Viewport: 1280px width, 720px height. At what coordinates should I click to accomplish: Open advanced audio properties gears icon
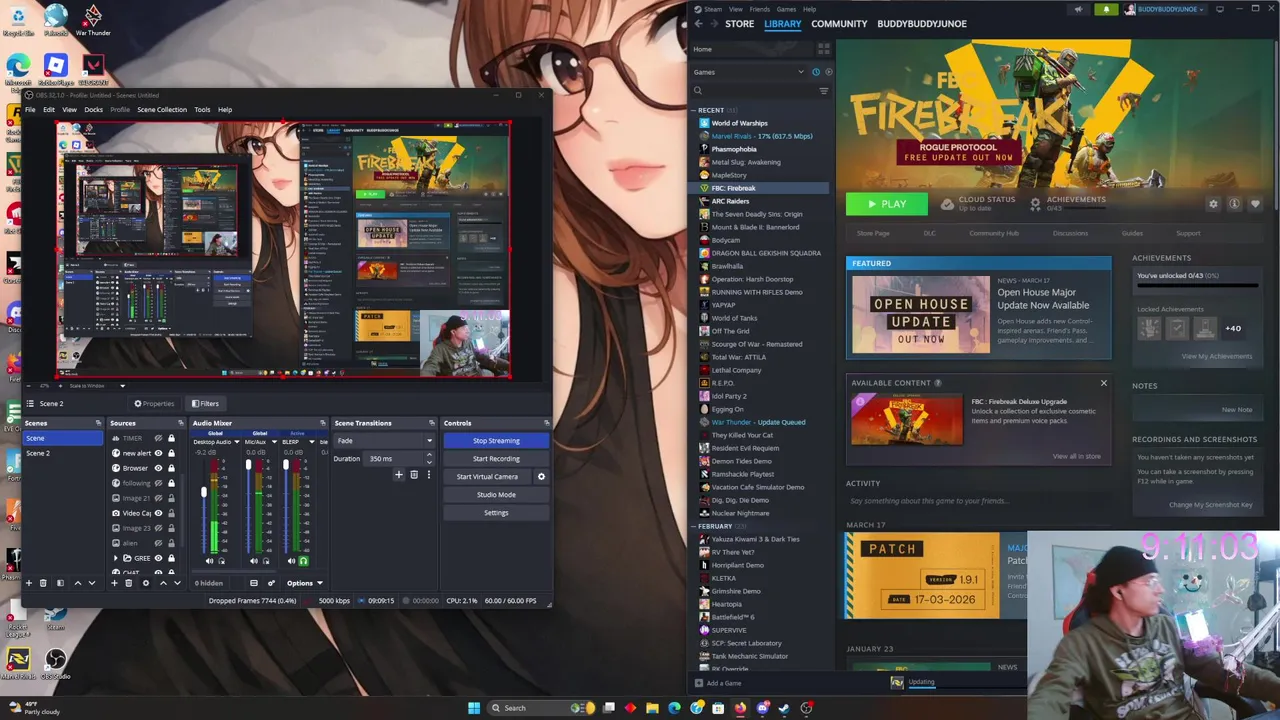[x=271, y=583]
